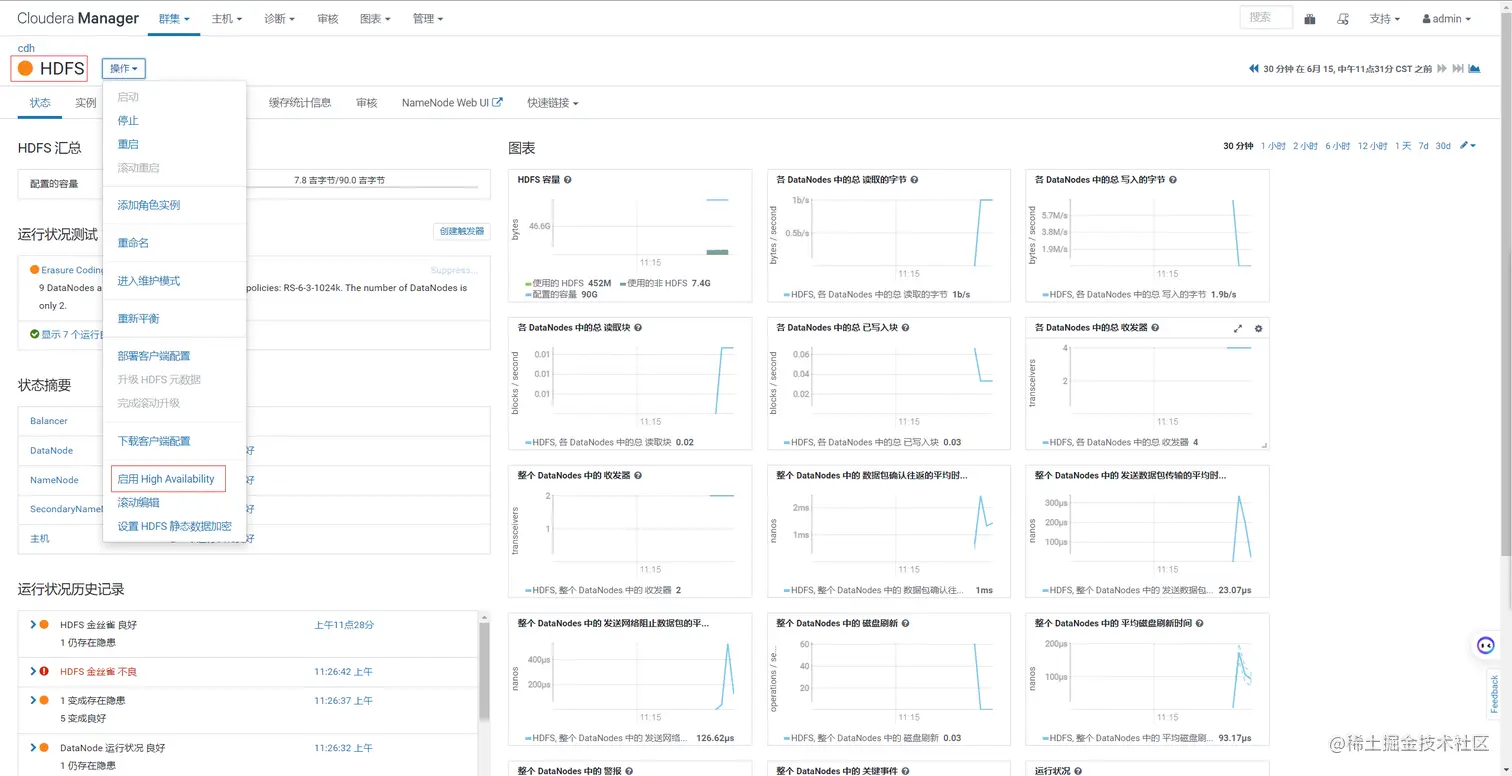Set chart range to 6 小时
The image size is (1512, 776).
pyautogui.click(x=1338, y=146)
